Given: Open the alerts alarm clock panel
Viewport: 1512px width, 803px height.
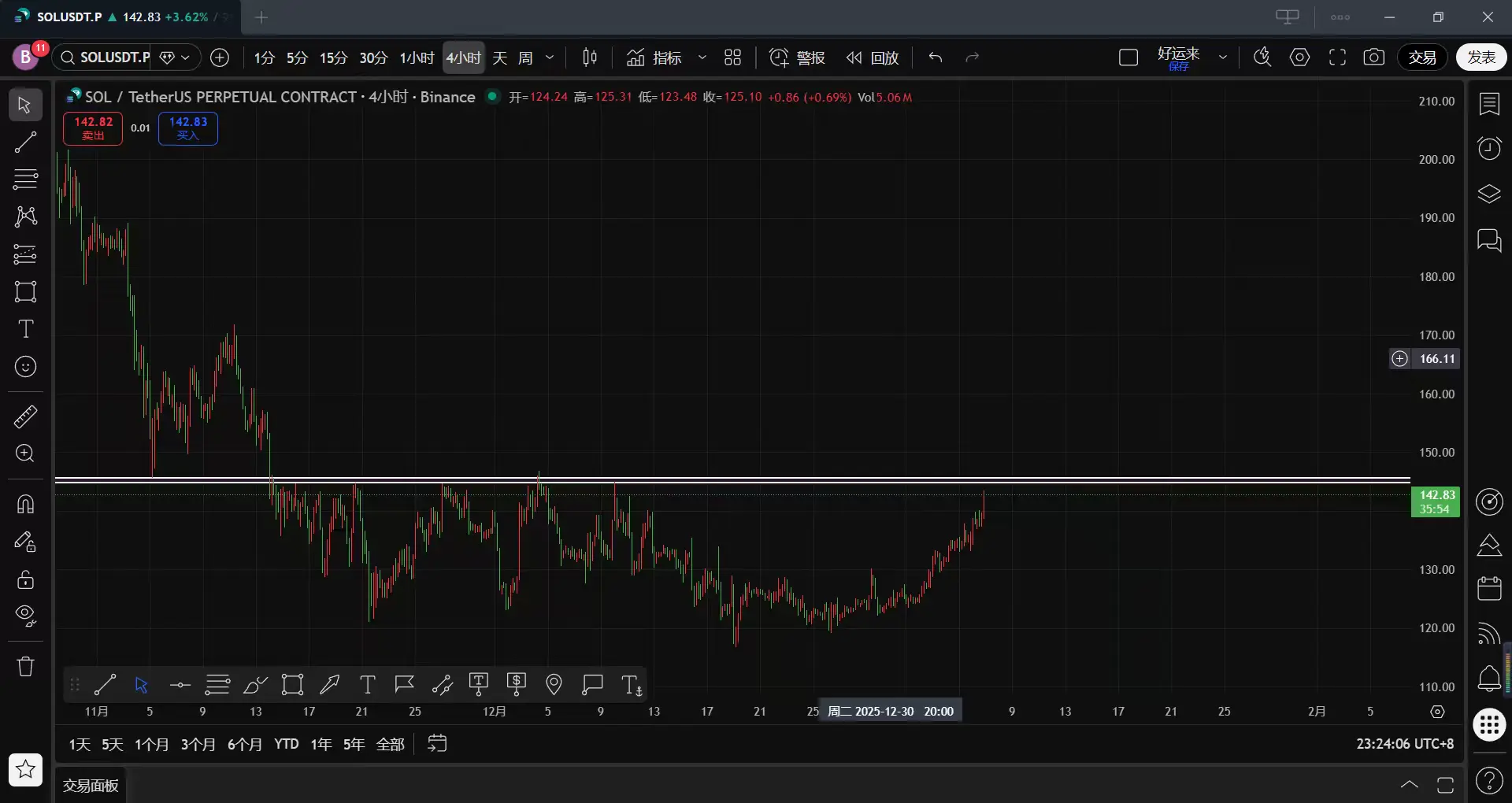Looking at the screenshot, I should pos(1489,148).
